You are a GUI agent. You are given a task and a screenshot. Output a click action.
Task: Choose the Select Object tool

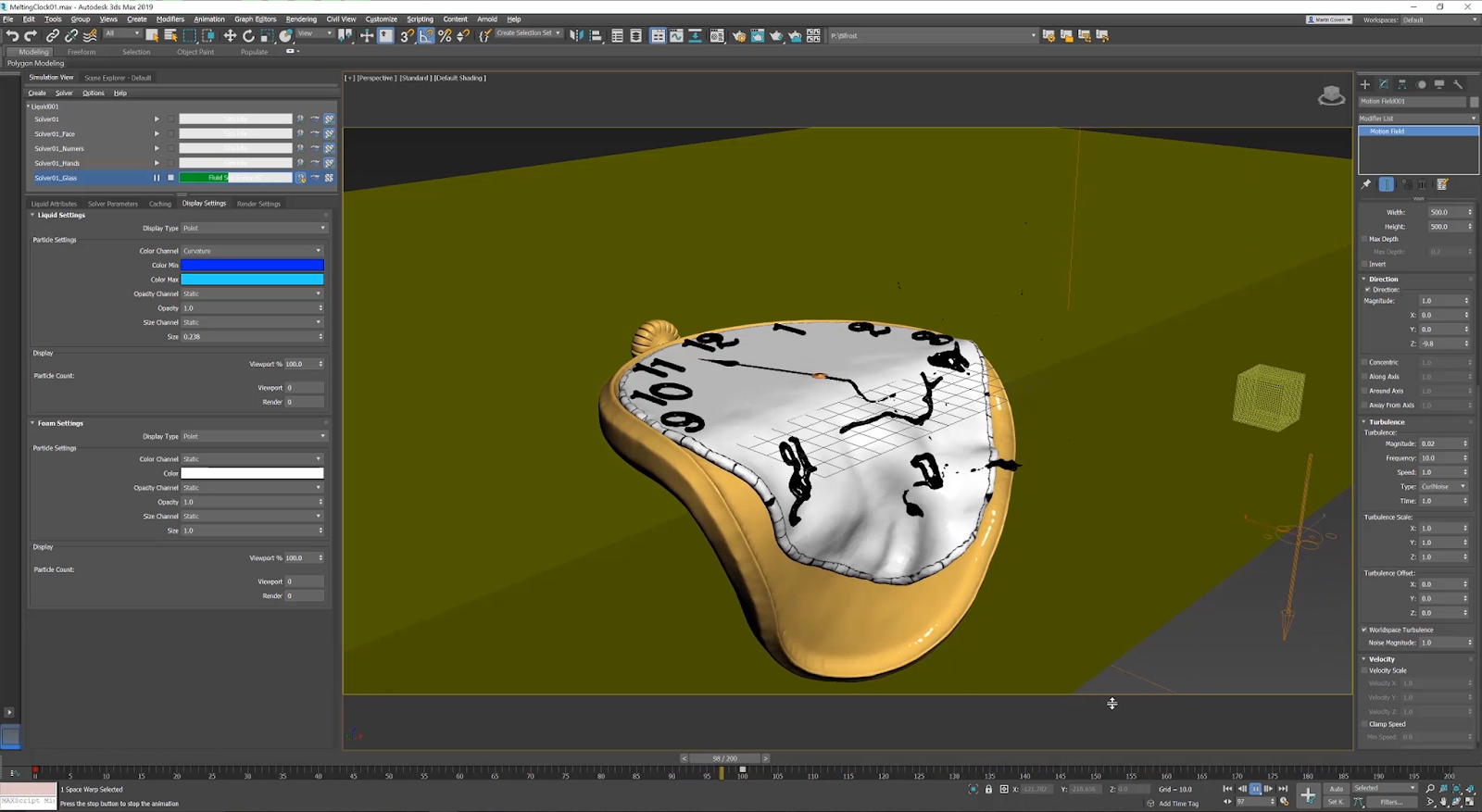pos(152,36)
